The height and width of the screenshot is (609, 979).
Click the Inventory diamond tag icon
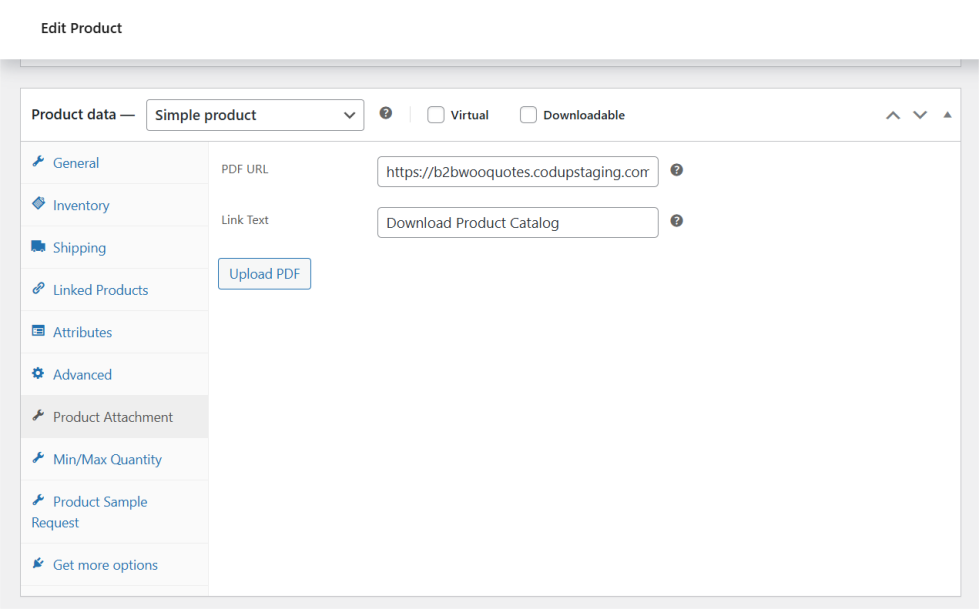click(38, 204)
